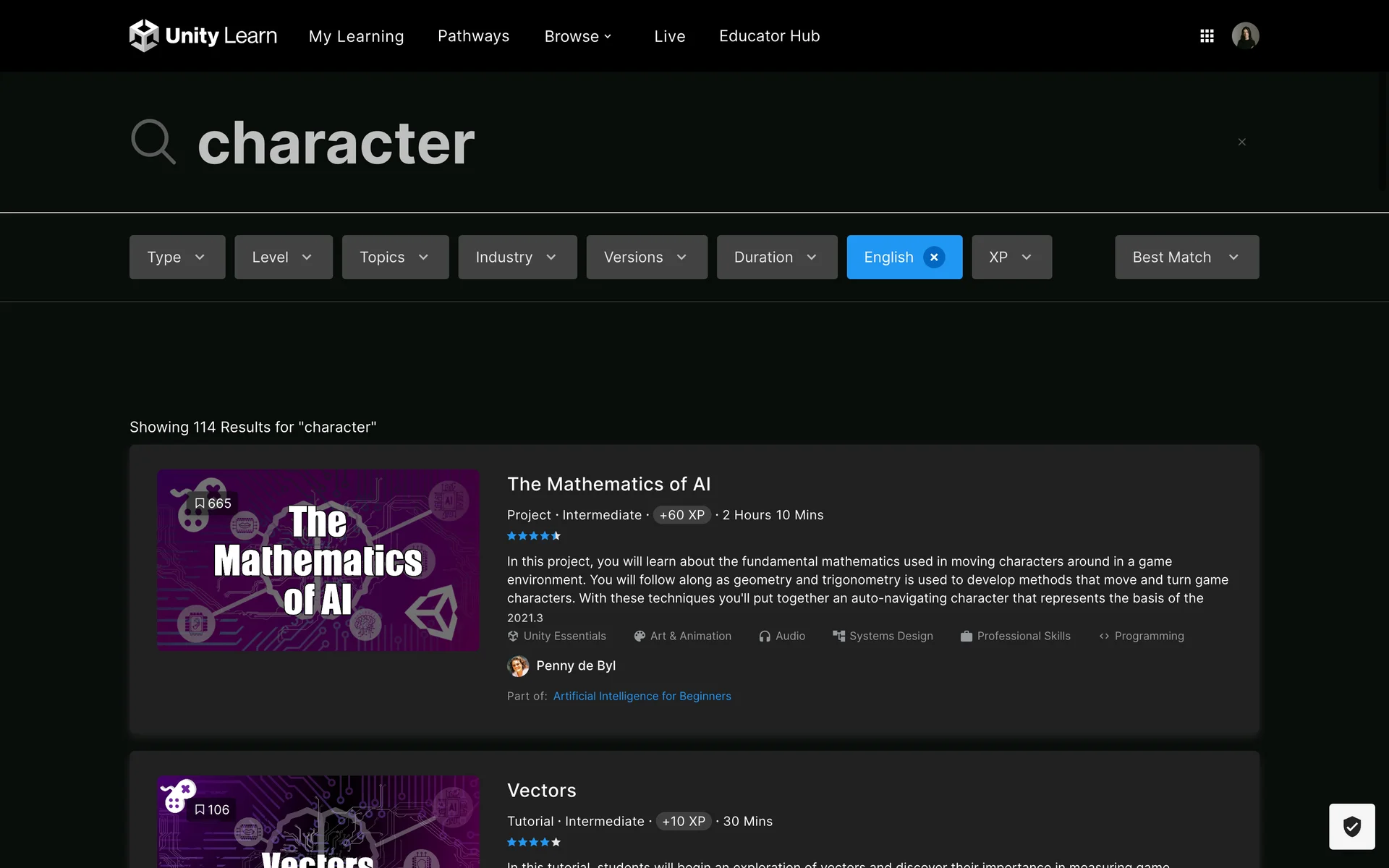The width and height of the screenshot is (1389, 868).
Task: Rate The Mathematics of AI stars
Action: [x=534, y=536]
